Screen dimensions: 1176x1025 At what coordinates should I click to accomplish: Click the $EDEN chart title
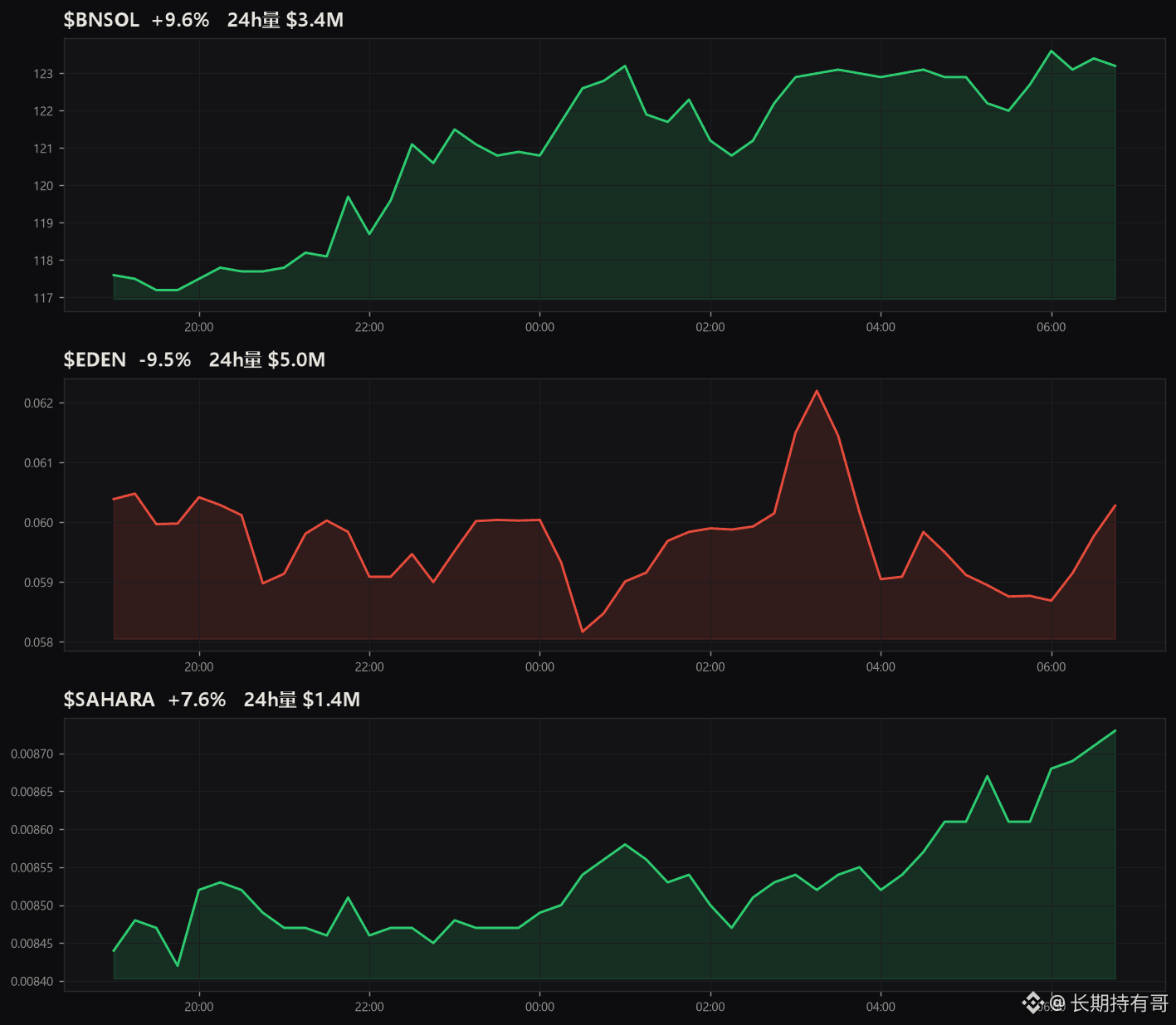pos(95,359)
